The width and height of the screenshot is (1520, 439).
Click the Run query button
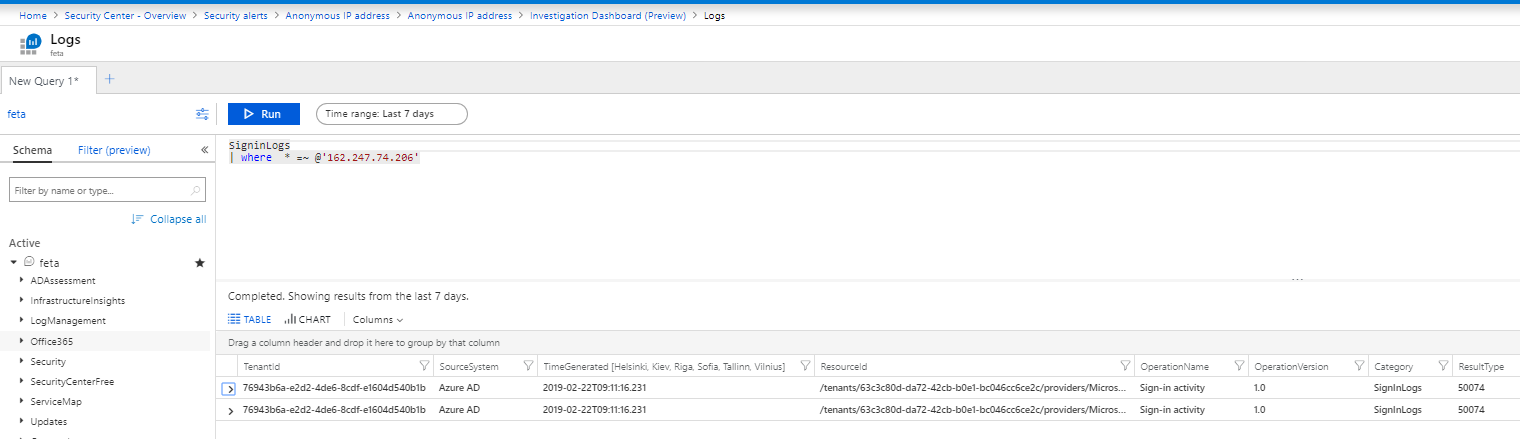[263, 114]
